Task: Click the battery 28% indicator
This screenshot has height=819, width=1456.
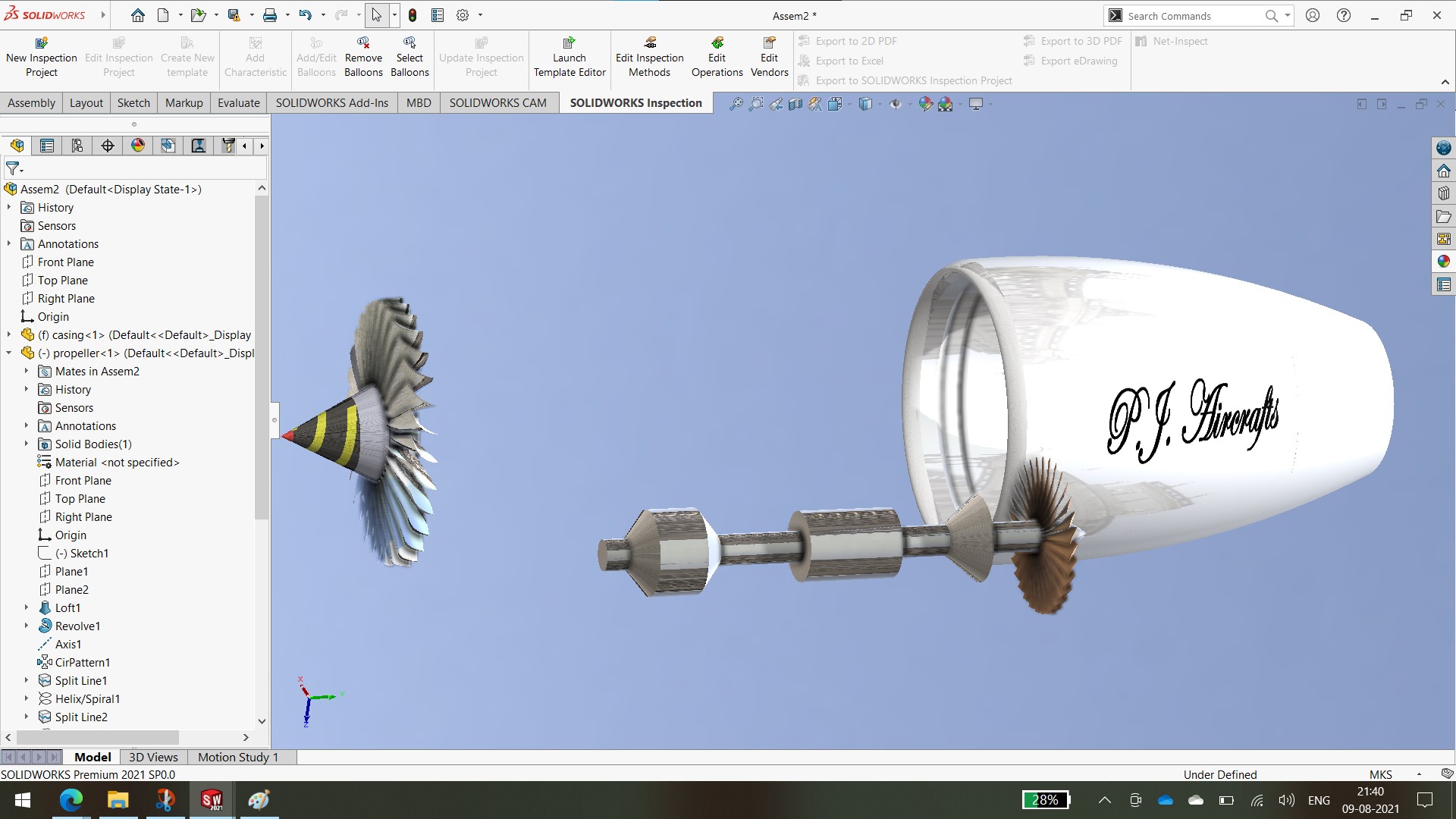Action: coord(1046,800)
